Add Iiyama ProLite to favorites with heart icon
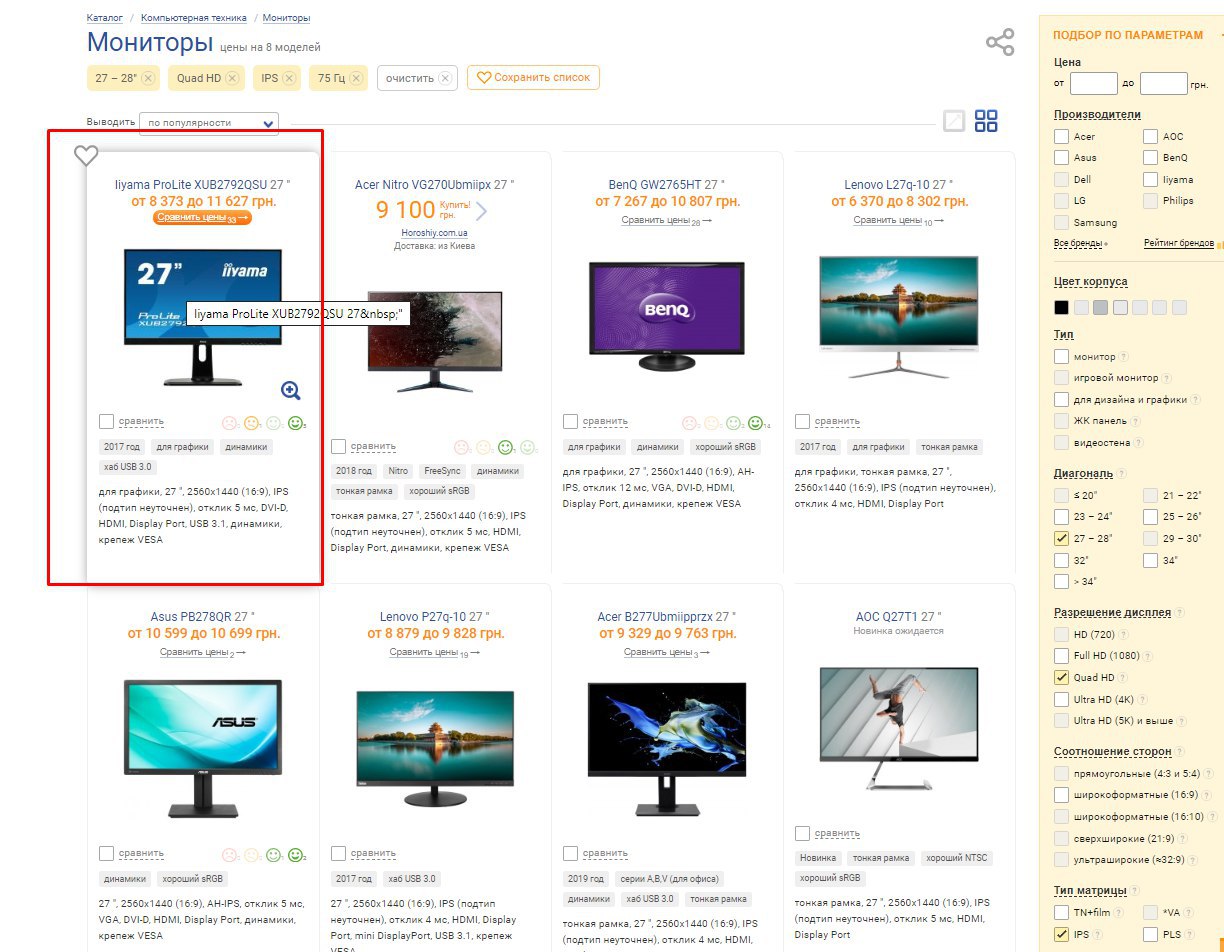Image resolution: width=1224 pixels, height=952 pixels. pos(86,156)
